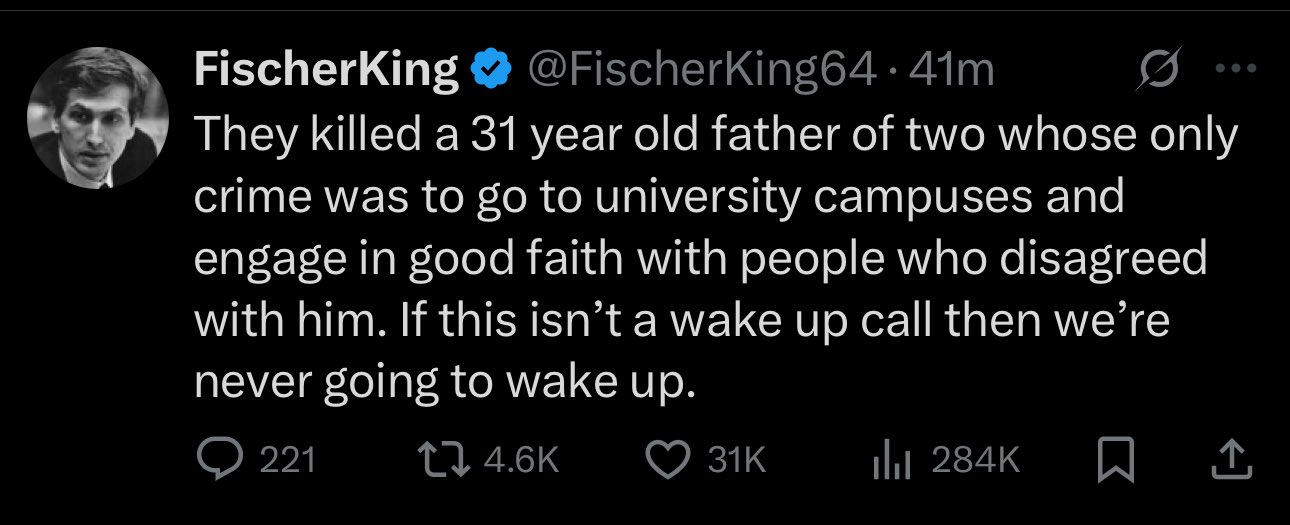Click the tweet line starting "They killed"
Image resolution: width=1290 pixels, height=525 pixels.
[715, 135]
